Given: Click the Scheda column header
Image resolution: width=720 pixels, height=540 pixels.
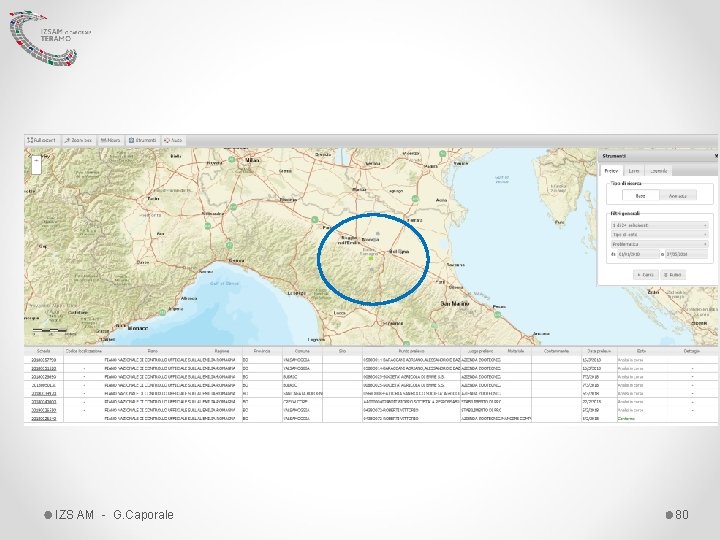Looking at the screenshot, I should pyautogui.click(x=44, y=351).
